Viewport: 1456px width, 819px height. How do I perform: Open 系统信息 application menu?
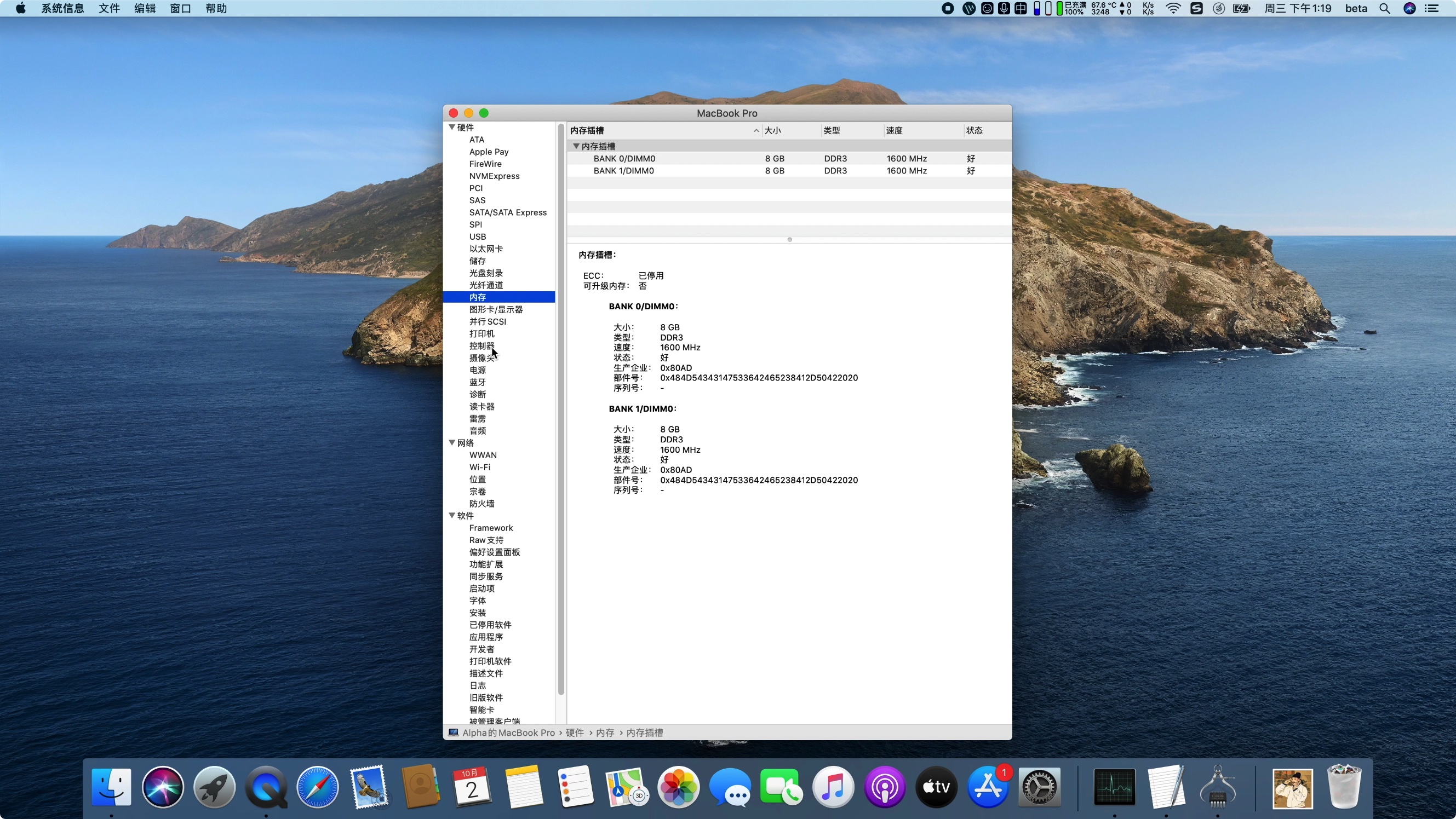(62, 8)
